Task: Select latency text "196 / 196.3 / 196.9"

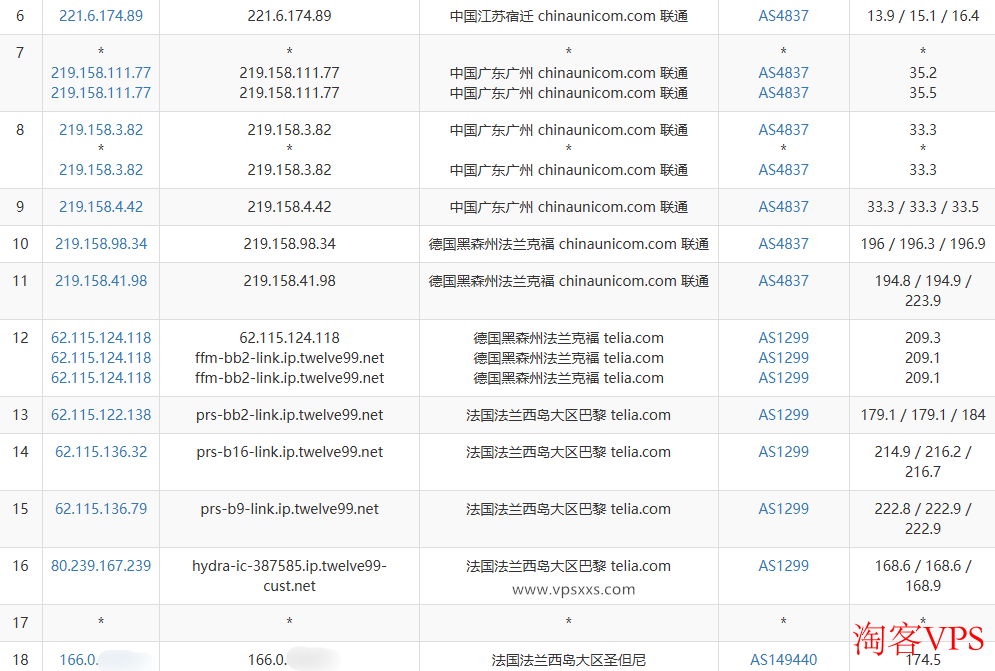Action: click(923, 244)
